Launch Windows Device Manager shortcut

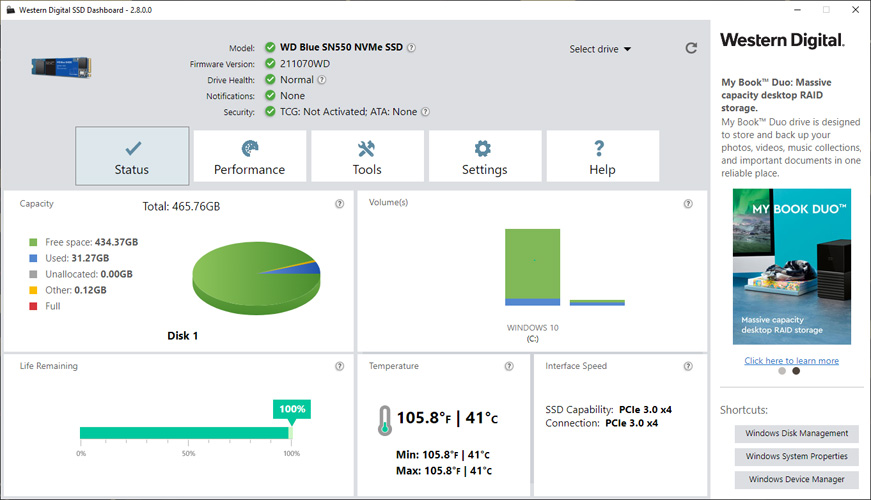click(x=797, y=479)
